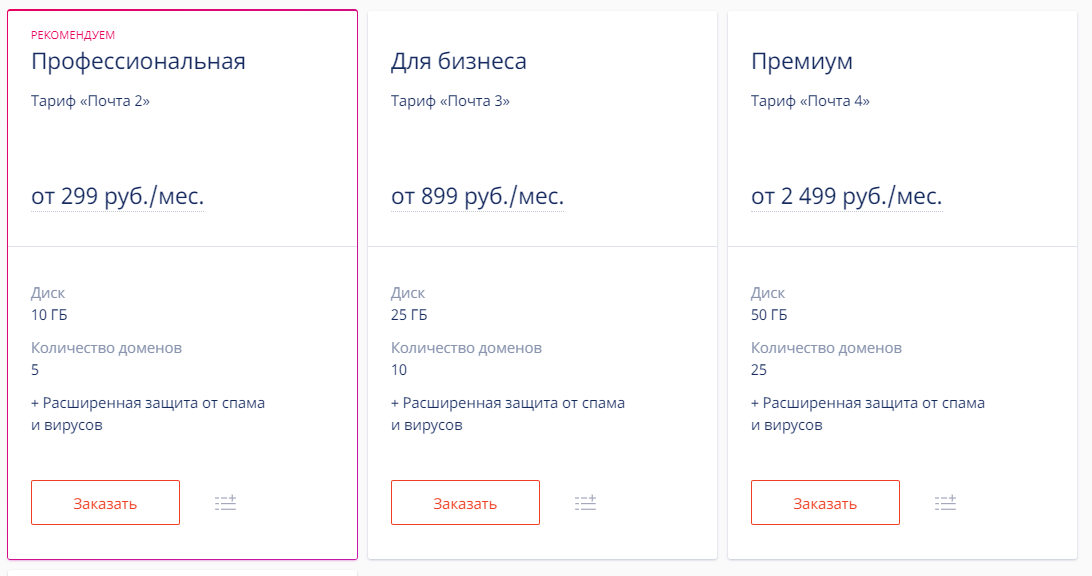Image resolution: width=1092 pixels, height=576 pixels.
Task: Click 25 ГБ disk size in business plan
Action: tap(409, 315)
